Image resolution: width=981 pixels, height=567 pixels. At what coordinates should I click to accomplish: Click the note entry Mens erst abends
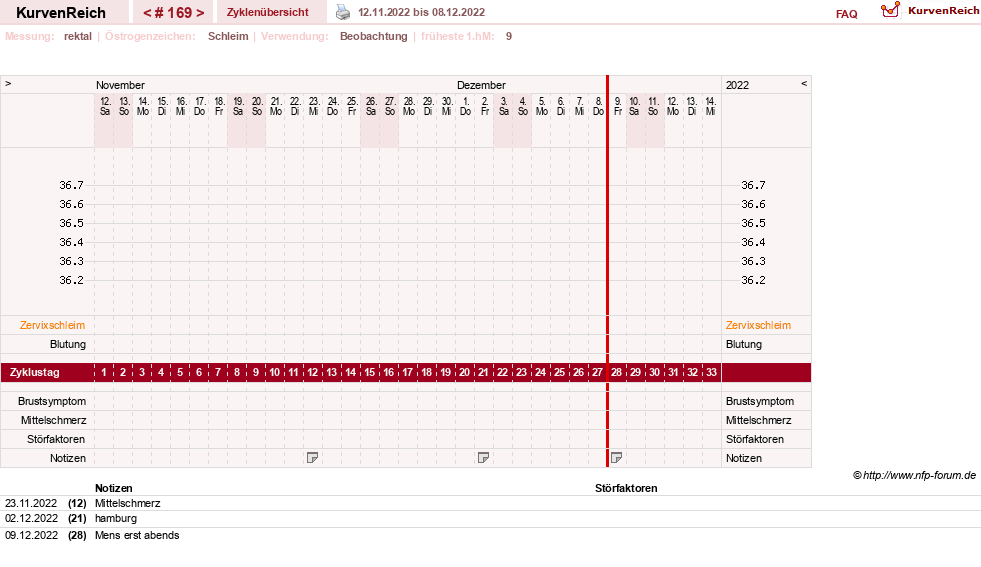(x=137, y=535)
